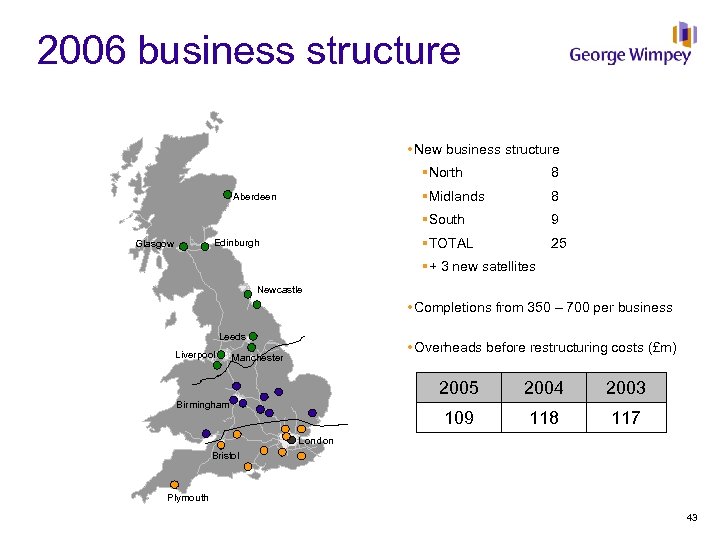Viewport: 720px width, 540px height.
Task: Select the Plymouth orange marker
Action: (x=174, y=484)
